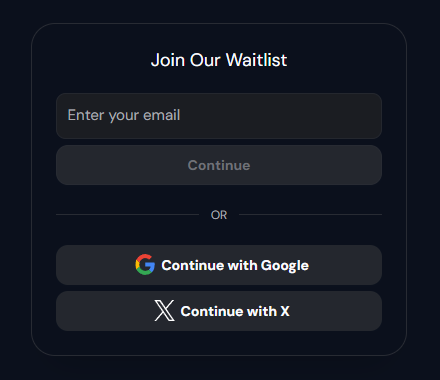Sign up using Continue with Google

click(x=219, y=265)
